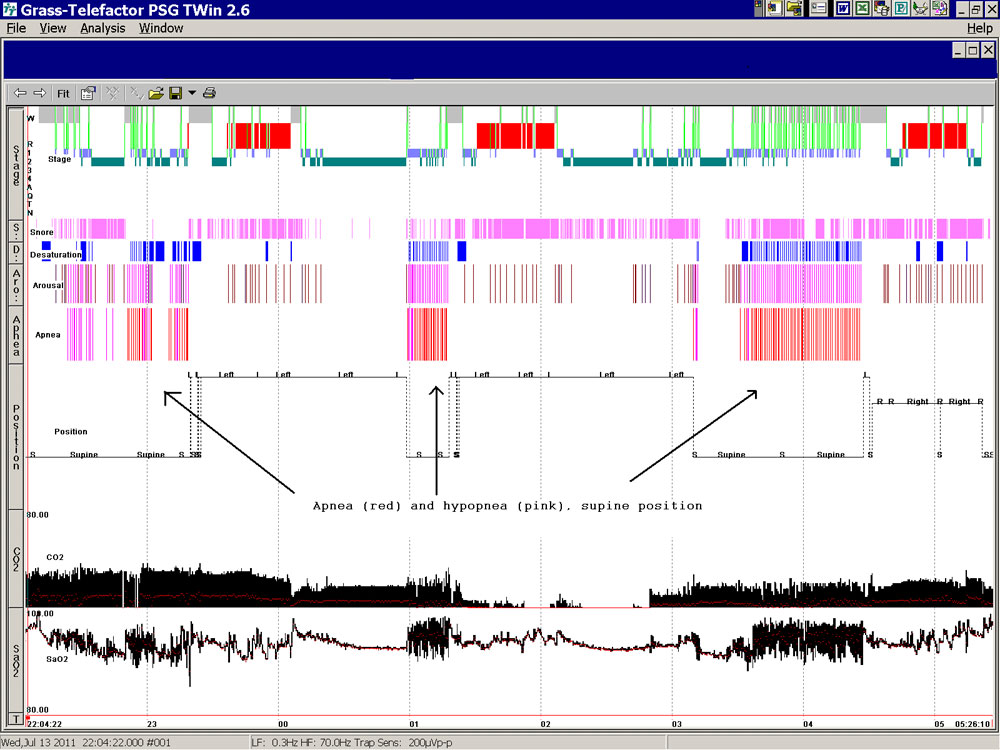Click the forward arrow toolbar icon
This screenshot has width=1000, height=750.
[40, 93]
